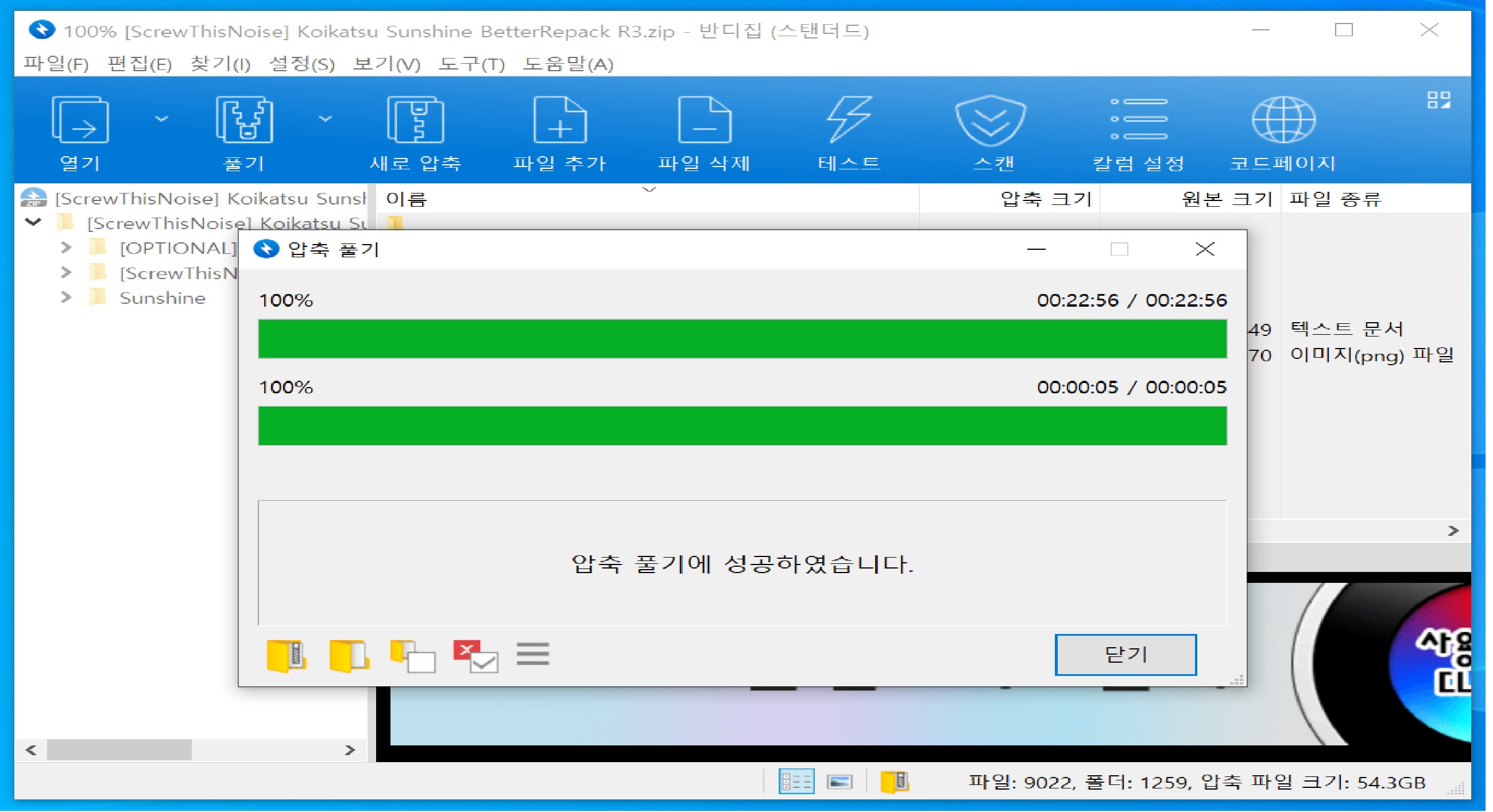Open 코드페이지 globe icon

coord(1283,120)
